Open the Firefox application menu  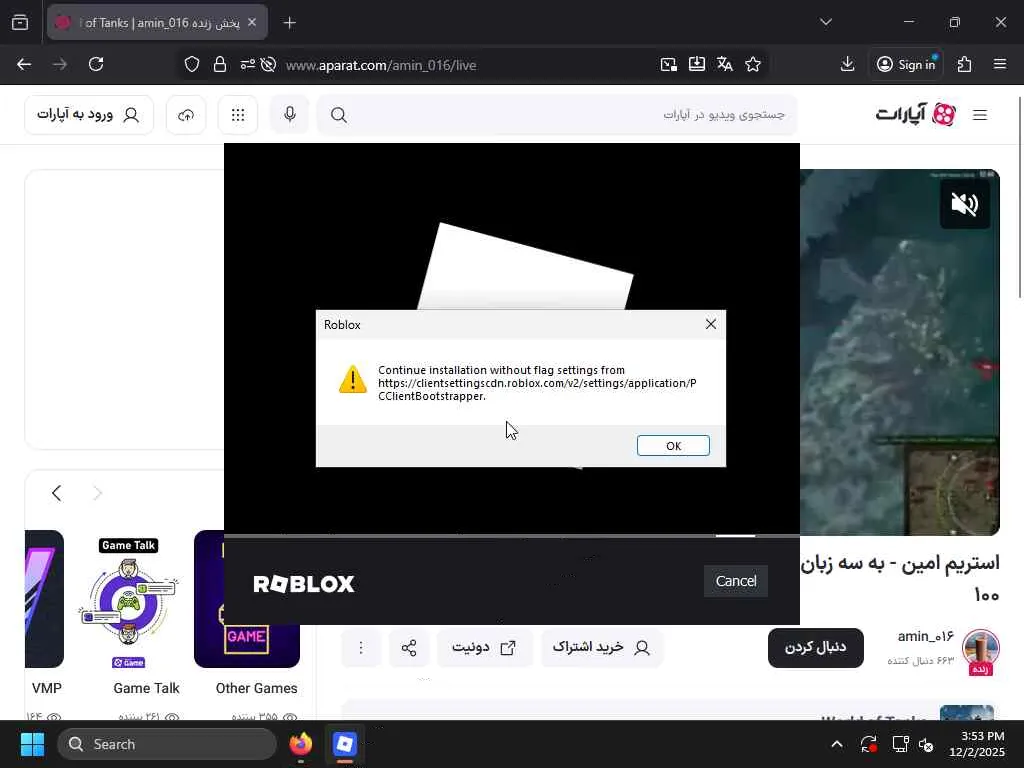tap(1000, 64)
